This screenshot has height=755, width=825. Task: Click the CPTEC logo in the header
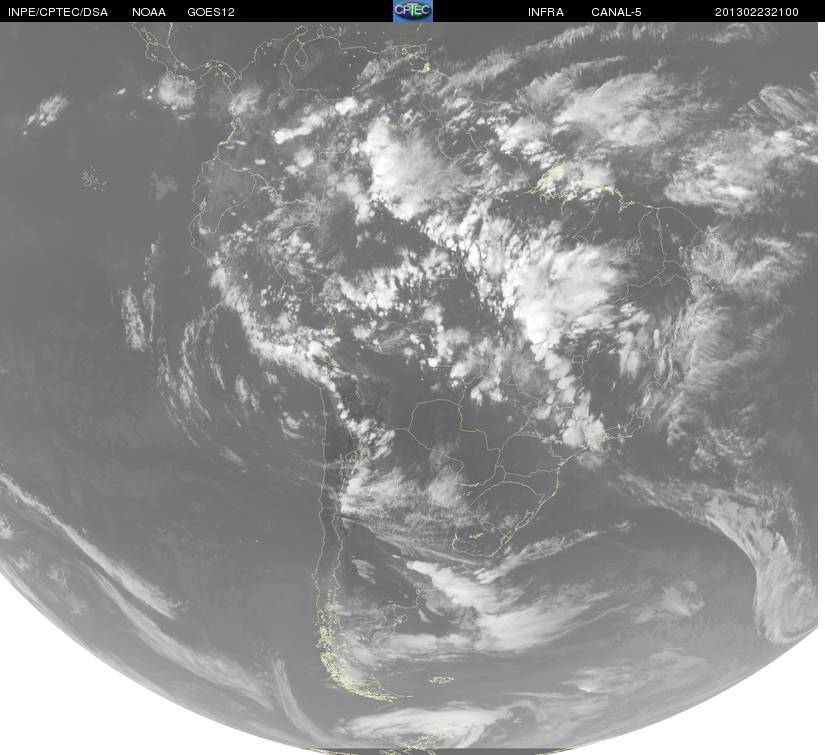(413, 11)
